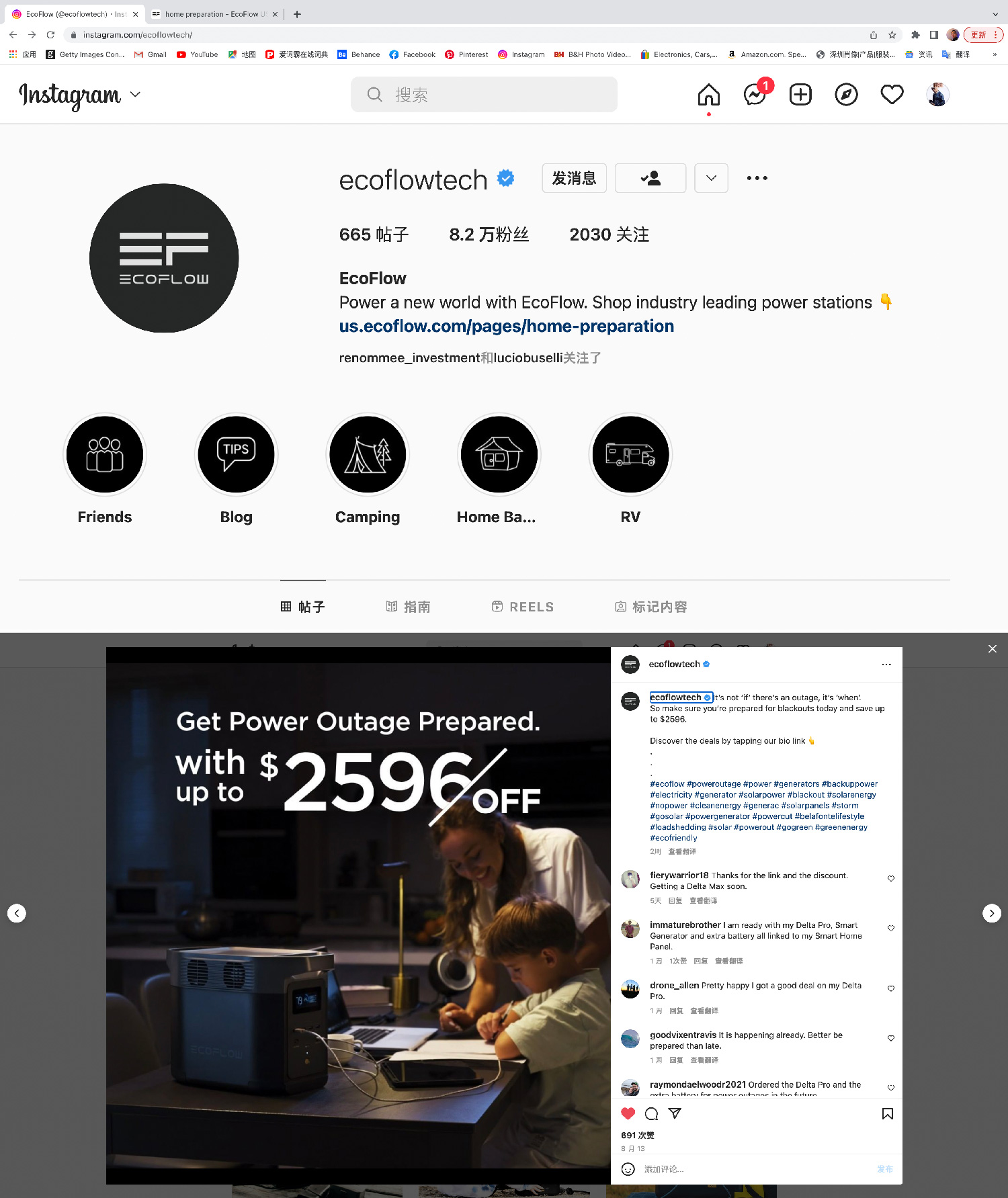Open the Explore compass icon

point(846,95)
